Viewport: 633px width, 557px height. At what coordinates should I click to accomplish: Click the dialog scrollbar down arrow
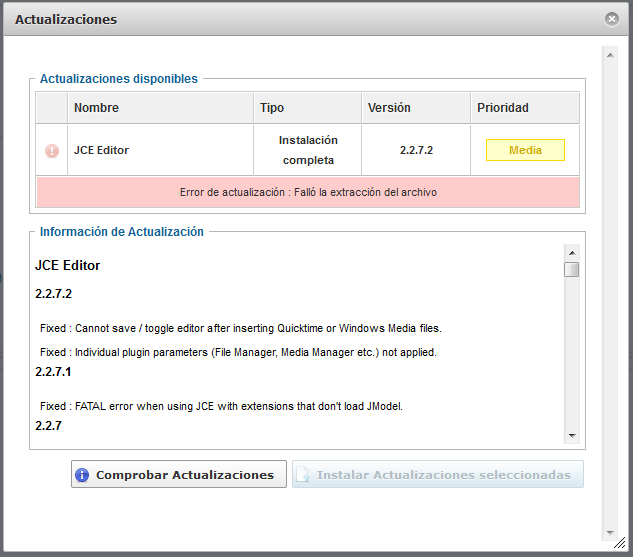coord(610,532)
